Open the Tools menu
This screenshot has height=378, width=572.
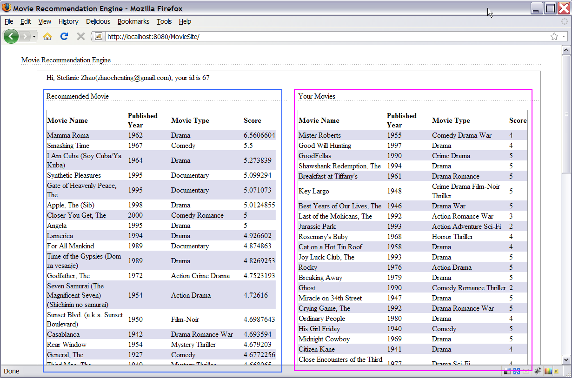(164, 22)
